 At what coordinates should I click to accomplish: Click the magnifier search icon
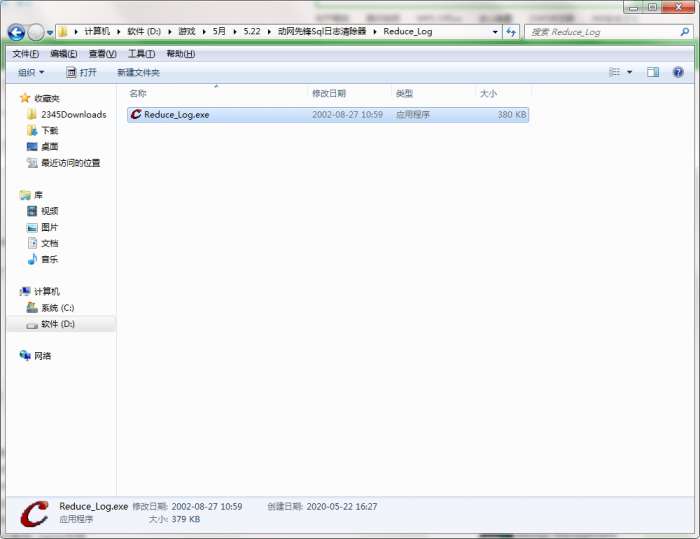pyautogui.click(x=685, y=32)
